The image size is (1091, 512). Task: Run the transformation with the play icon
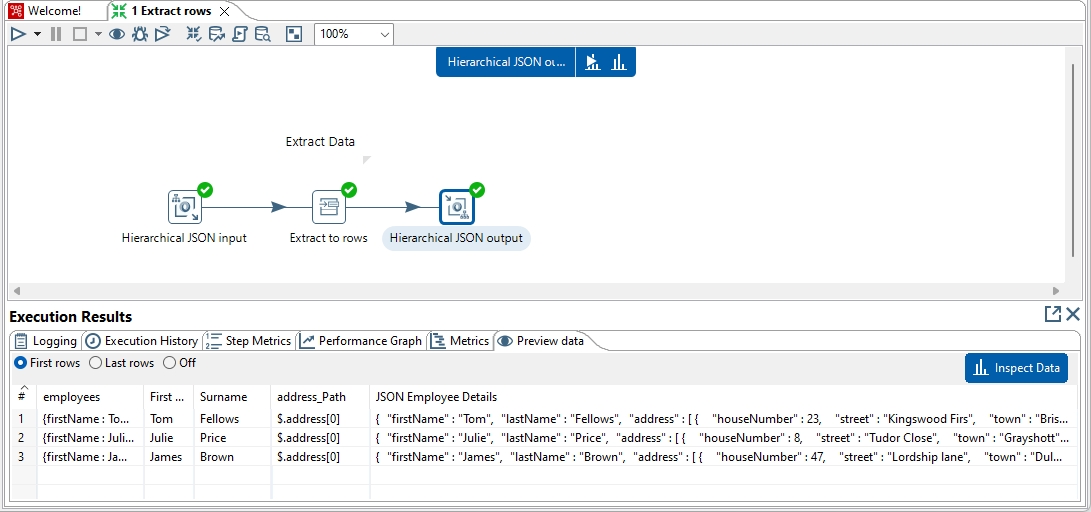[18, 34]
